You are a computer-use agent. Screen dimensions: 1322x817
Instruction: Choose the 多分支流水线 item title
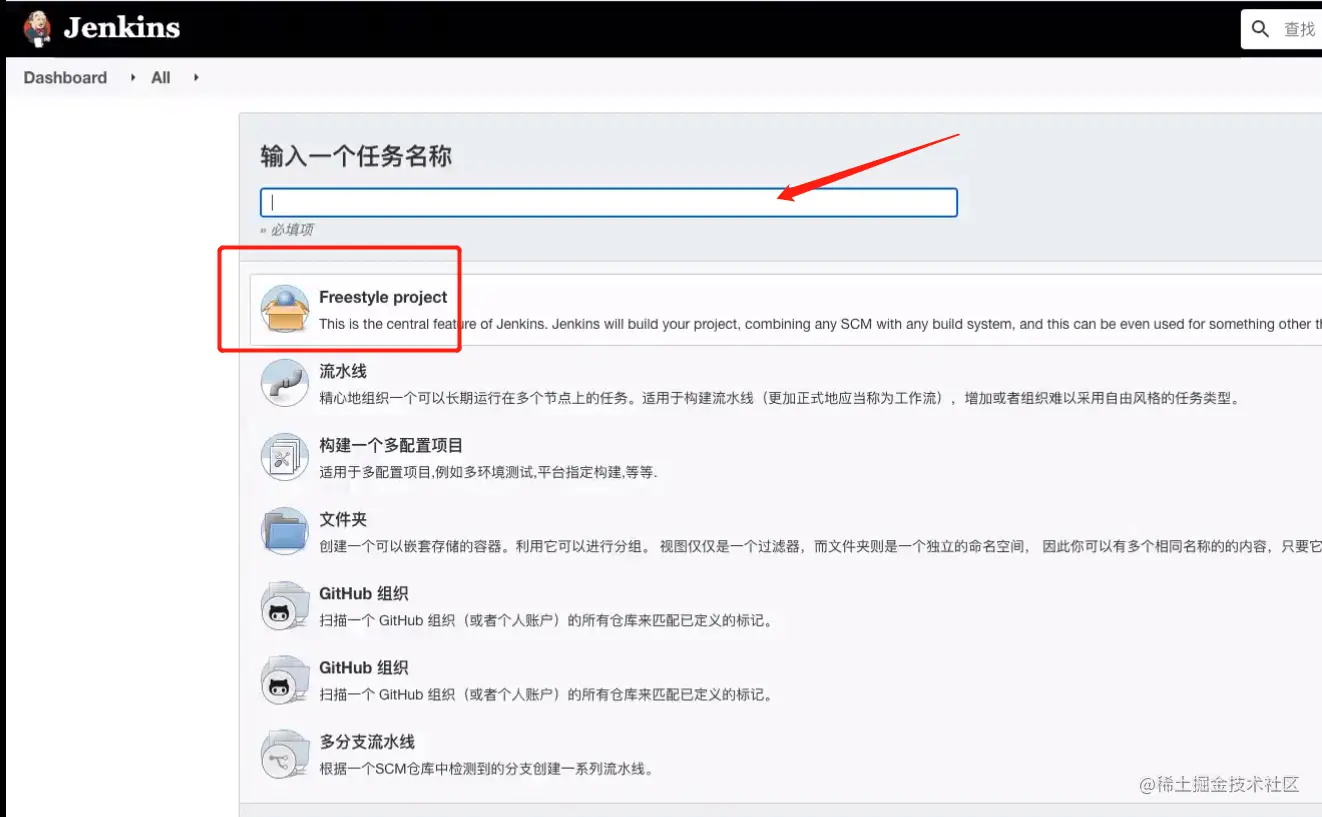(367, 741)
